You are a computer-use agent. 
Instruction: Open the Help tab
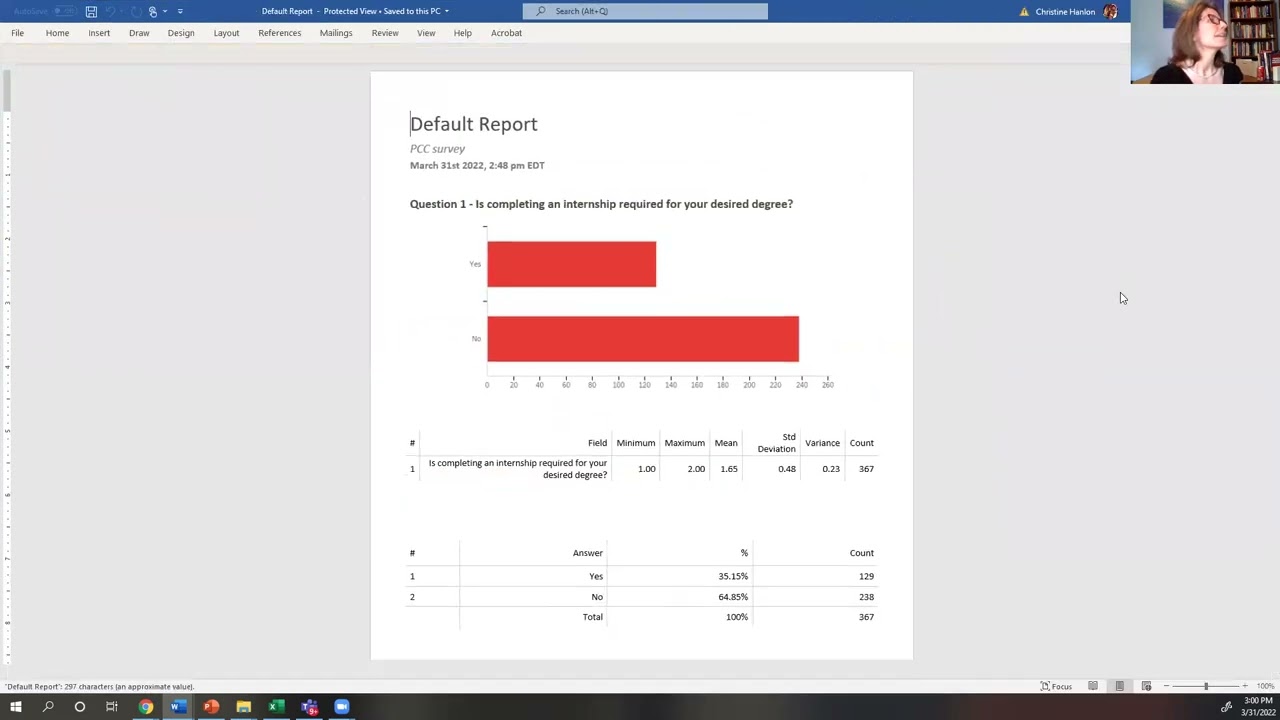462,33
